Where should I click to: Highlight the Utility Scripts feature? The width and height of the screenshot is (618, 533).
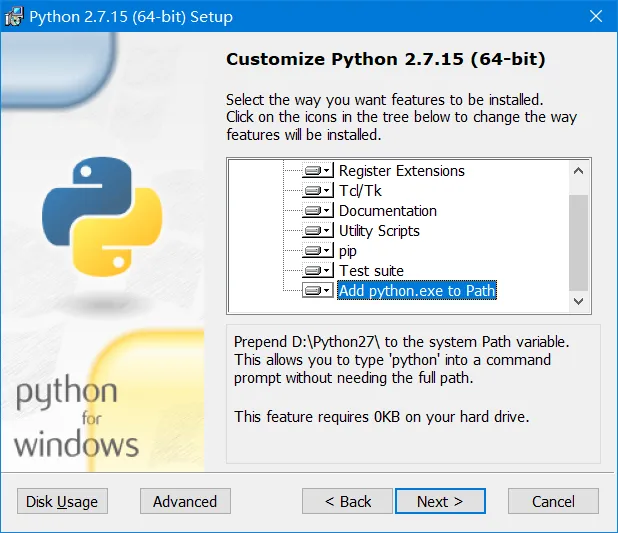[379, 231]
